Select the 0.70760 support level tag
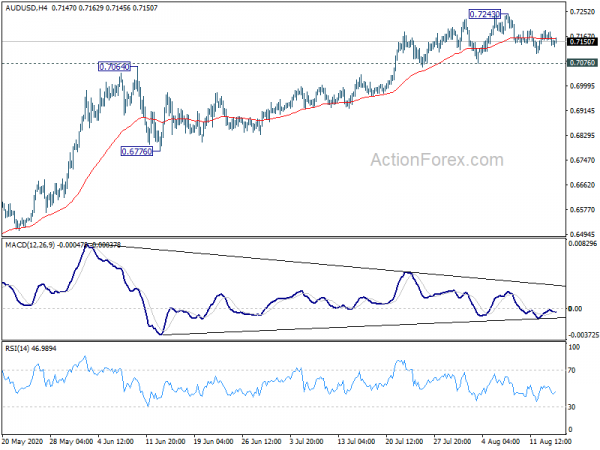Screen dimensions: 600x450 (x=582, y=63)
